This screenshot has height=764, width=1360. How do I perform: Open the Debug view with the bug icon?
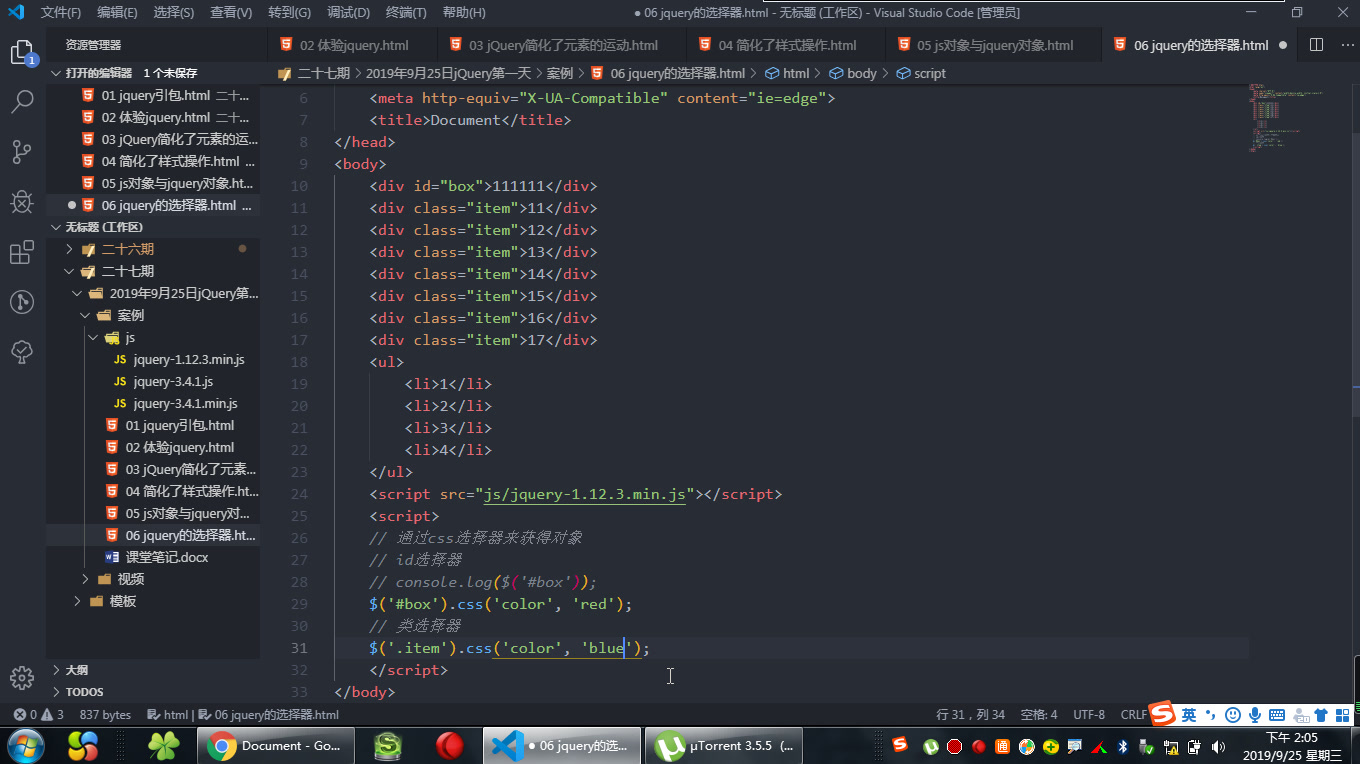tap(22, 202)
